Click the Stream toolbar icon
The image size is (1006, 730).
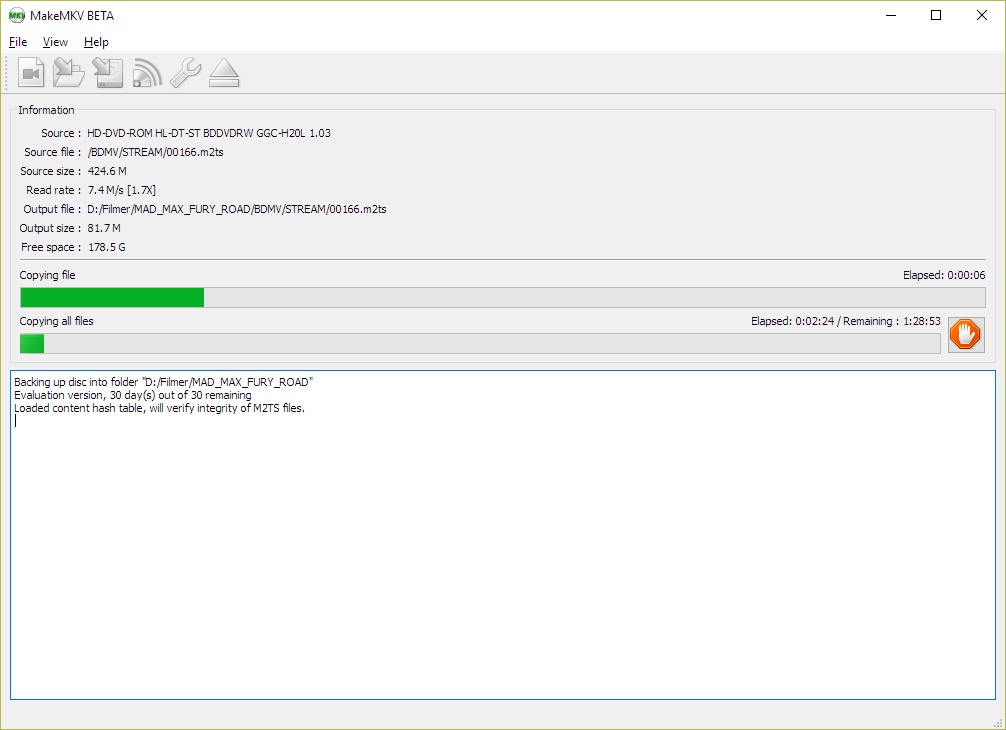[147, 72]
